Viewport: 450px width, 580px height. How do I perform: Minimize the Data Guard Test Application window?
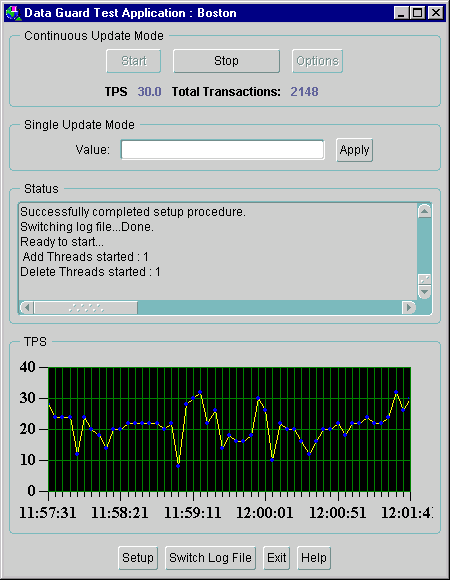pos(401,13)
